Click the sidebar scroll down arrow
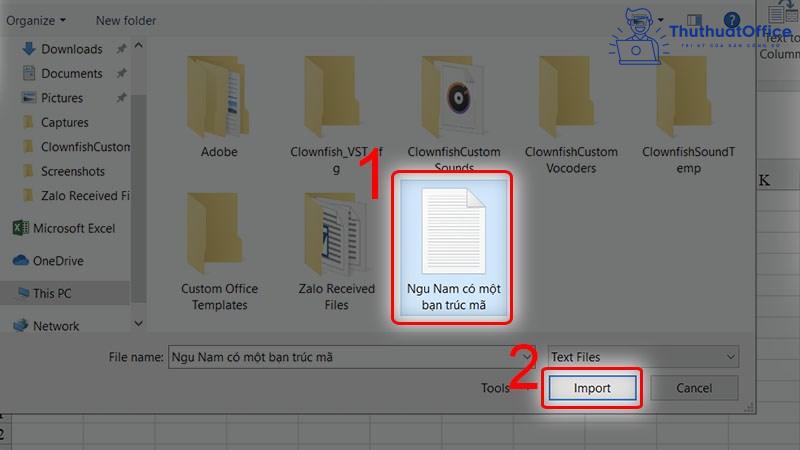Image resolution: width=800 pixels, height=450 pixels. (x=139, y=324)
